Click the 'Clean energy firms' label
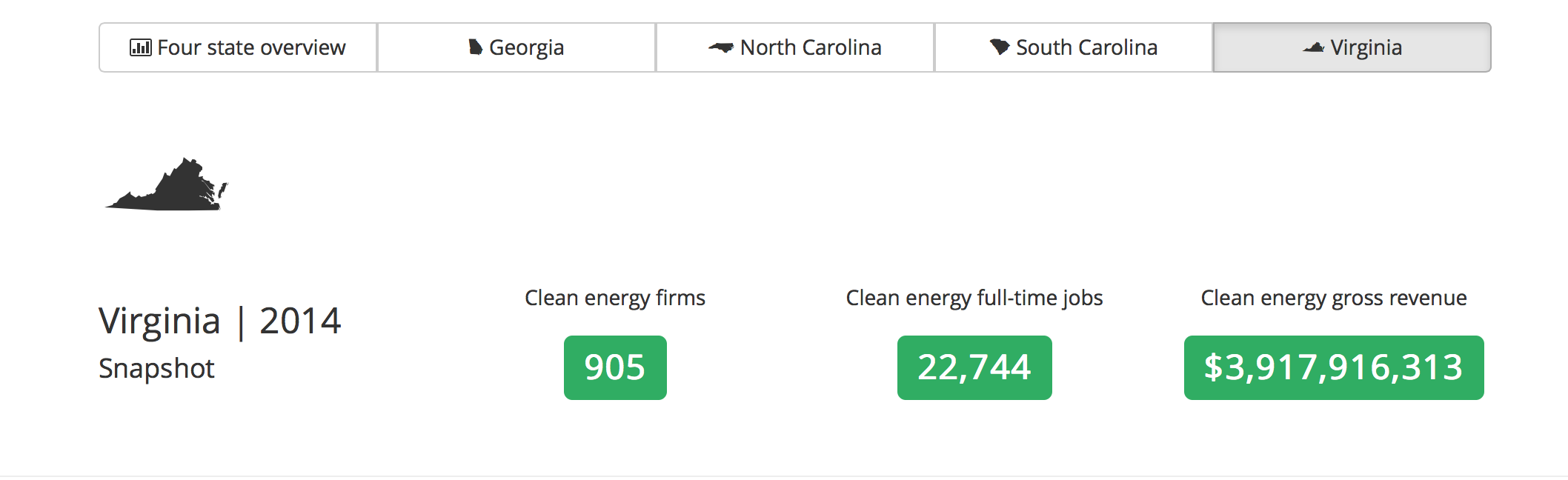This screenshot has height=480, width=1568. click(x=615, y=298)
